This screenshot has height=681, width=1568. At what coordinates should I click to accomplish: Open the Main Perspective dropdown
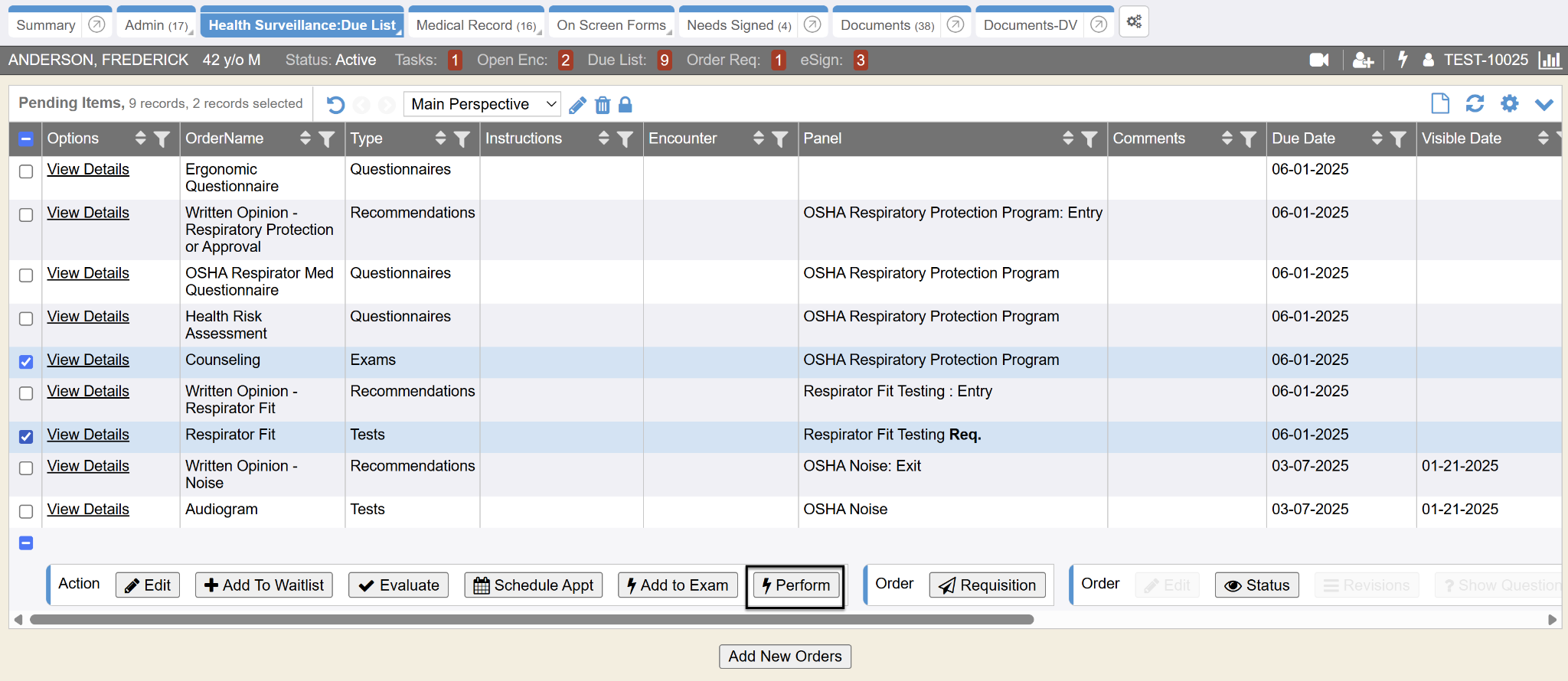coord(482,104)
